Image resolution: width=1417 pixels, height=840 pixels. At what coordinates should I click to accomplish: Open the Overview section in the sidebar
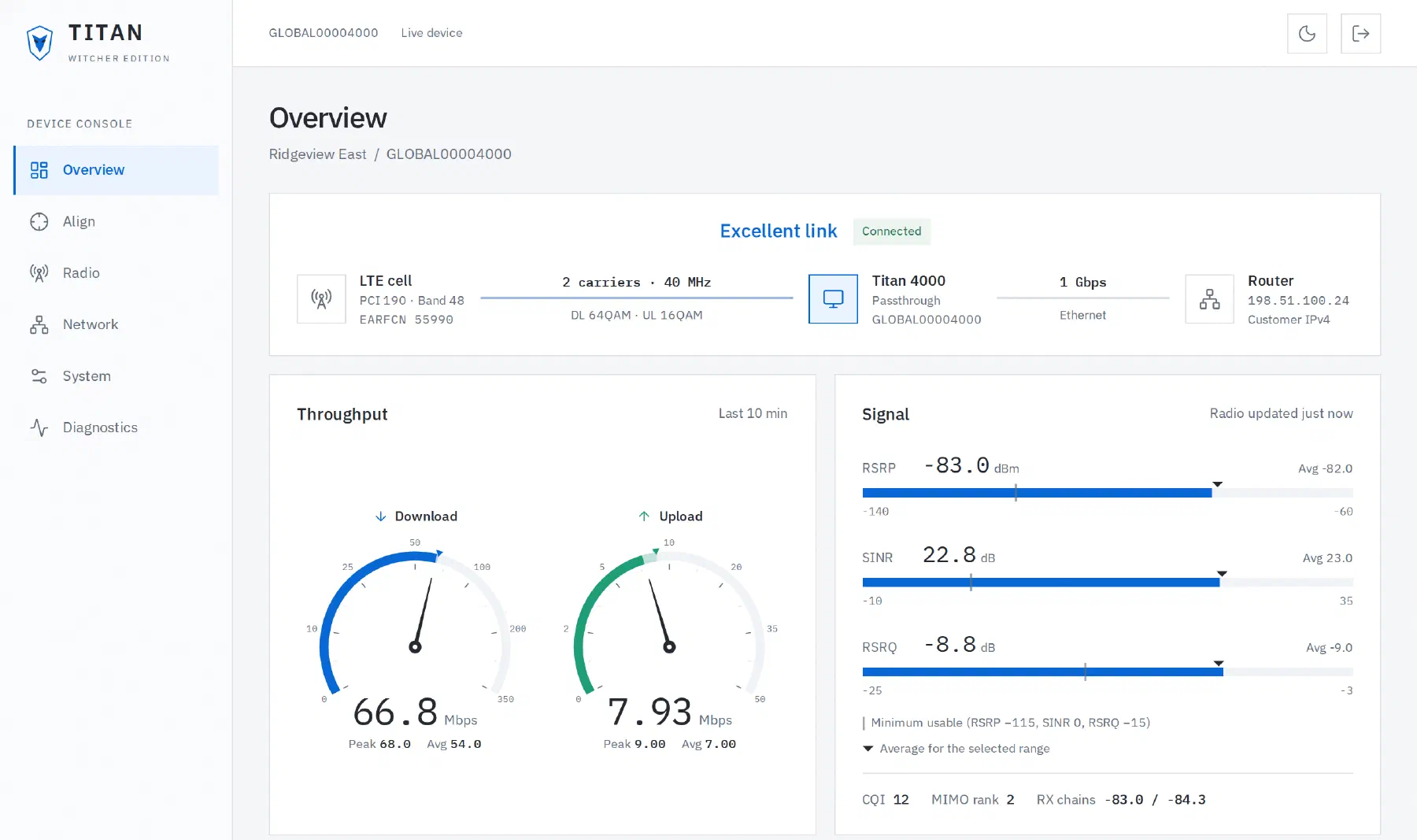coord(117,170)
